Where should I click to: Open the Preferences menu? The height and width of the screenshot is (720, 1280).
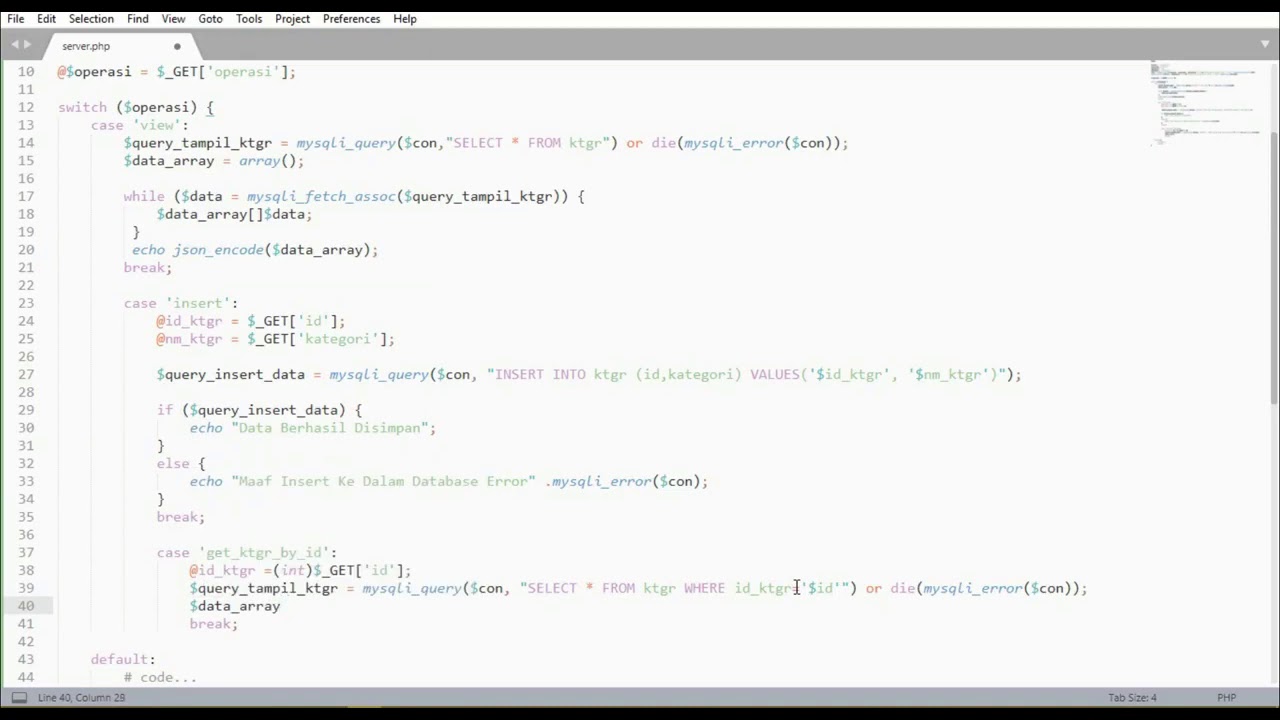[351, 18]
